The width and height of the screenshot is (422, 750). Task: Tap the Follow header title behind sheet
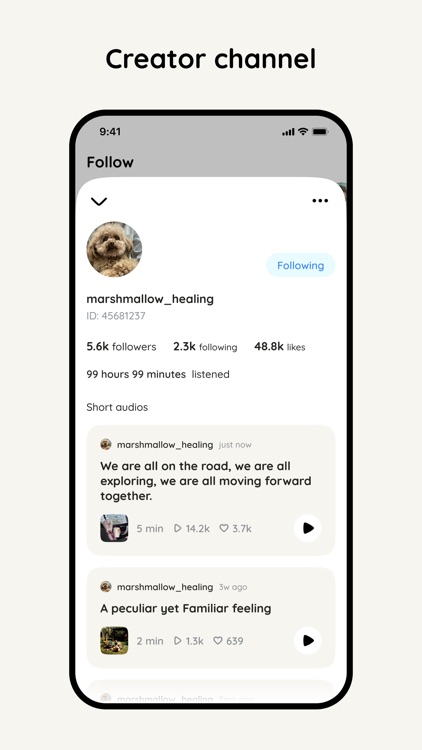(x=110, y=162)
